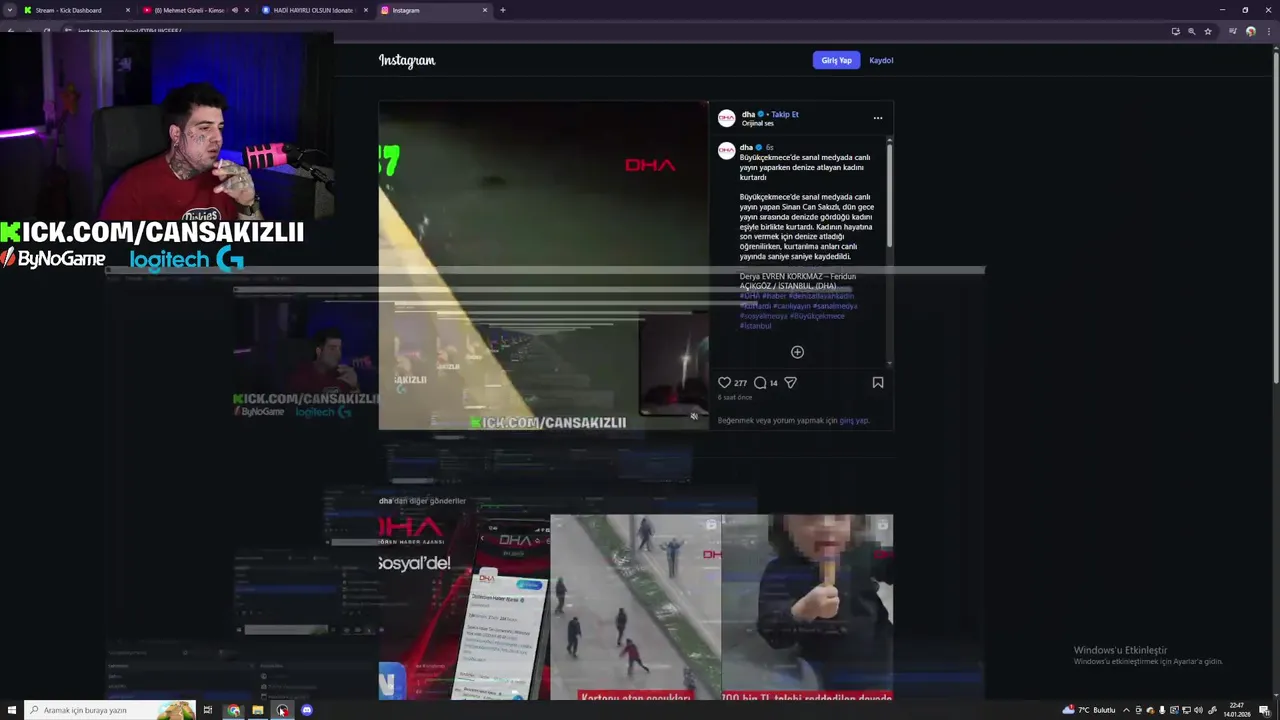Click the zoom magnifier icon in address bar
Viewport: 1280px width, 720px height.
point(1191,31)
